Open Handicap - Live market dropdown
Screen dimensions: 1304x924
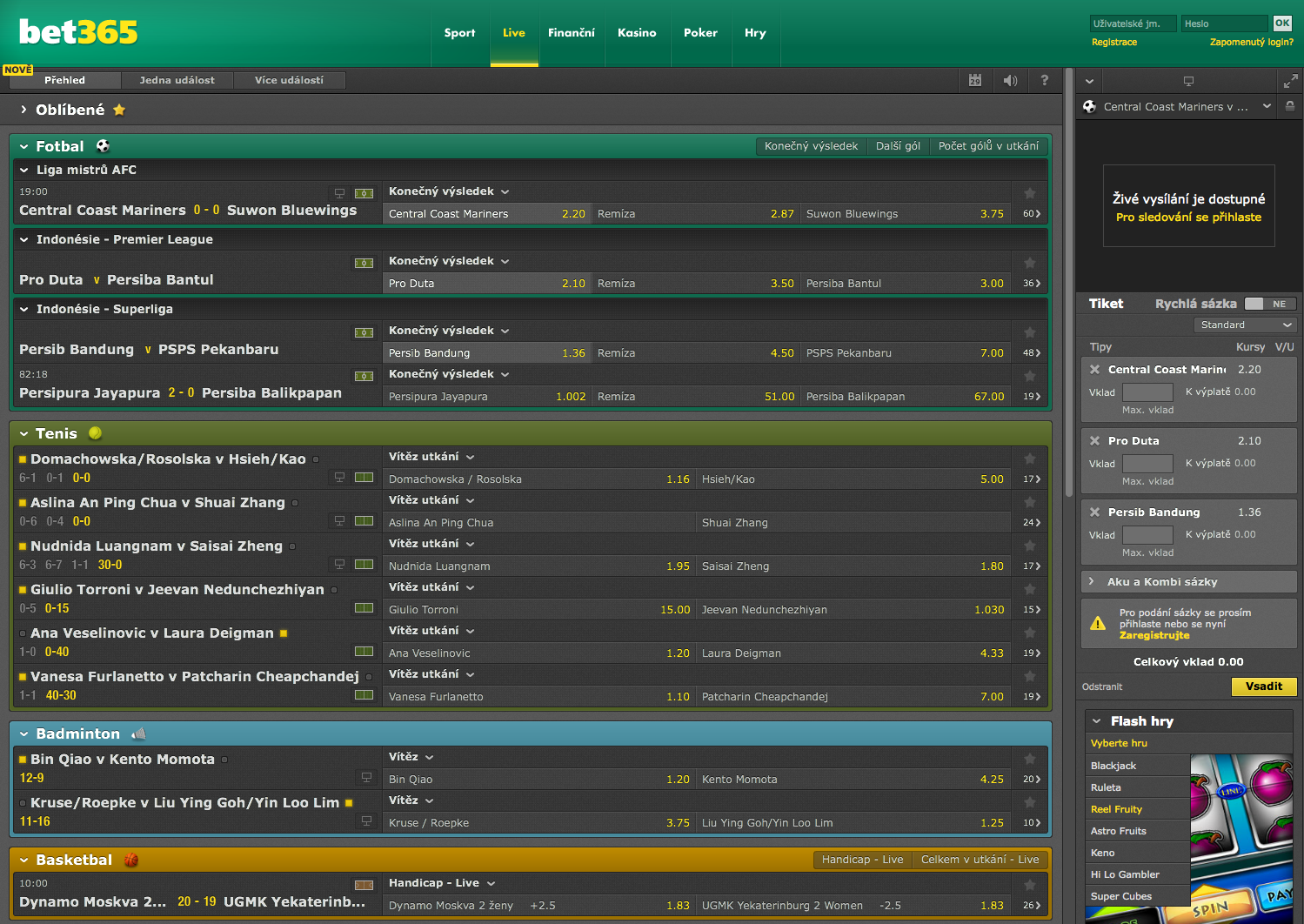tap(442, 883)
